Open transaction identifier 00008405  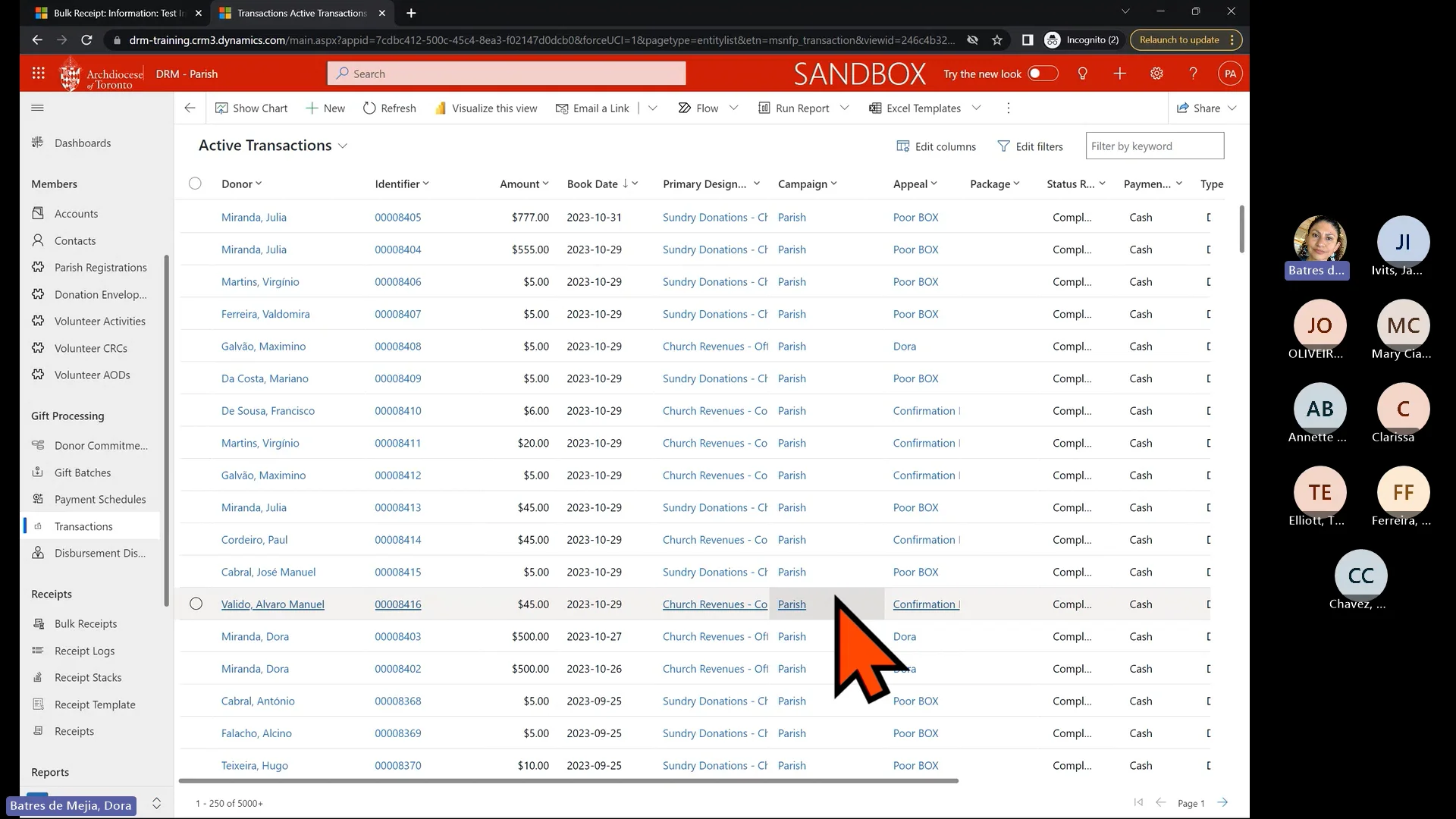397,218
